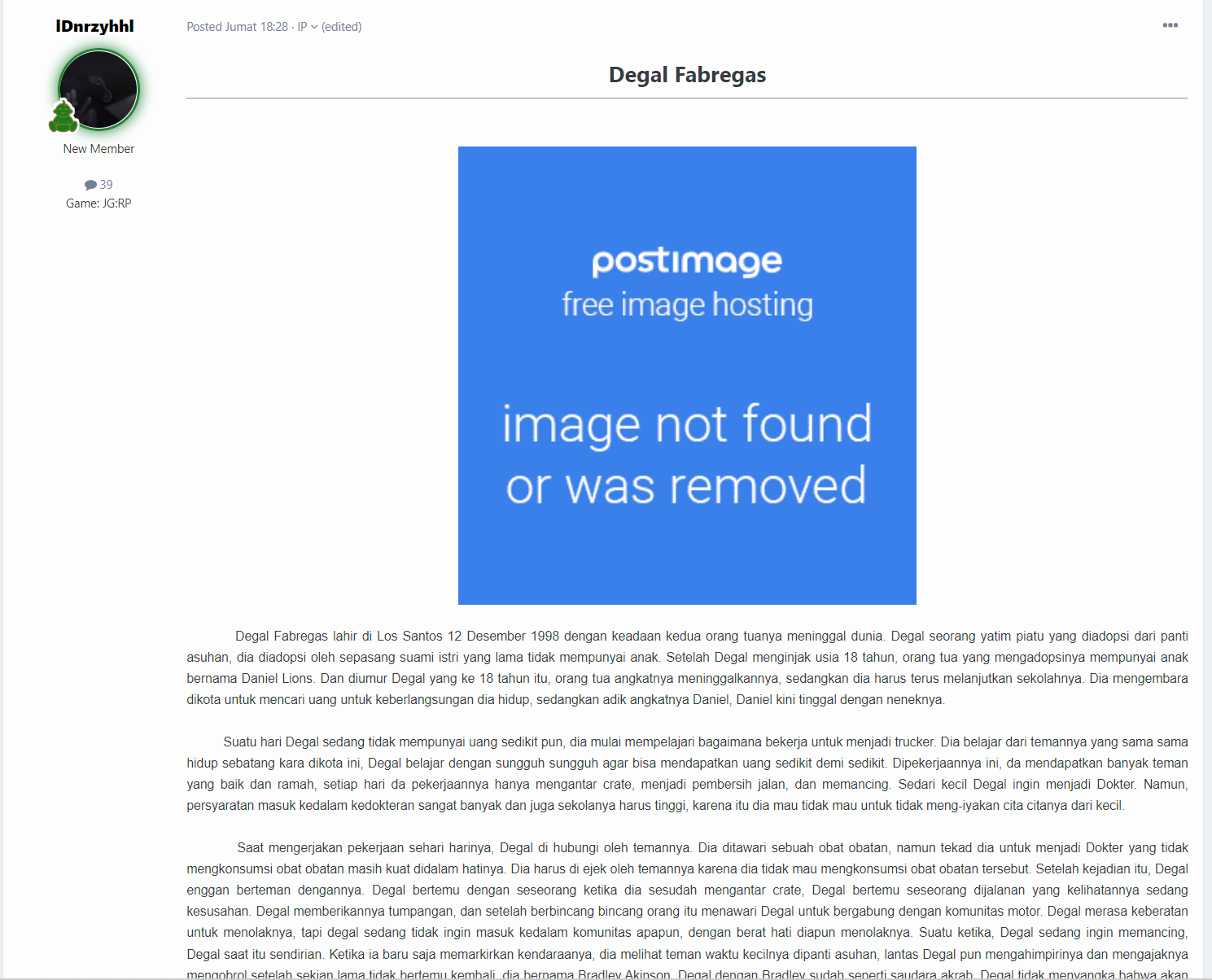Click the speech bubble post count icon
Image resolution: width=1212 pixels, height=980 pixels.
pos(90,185)
